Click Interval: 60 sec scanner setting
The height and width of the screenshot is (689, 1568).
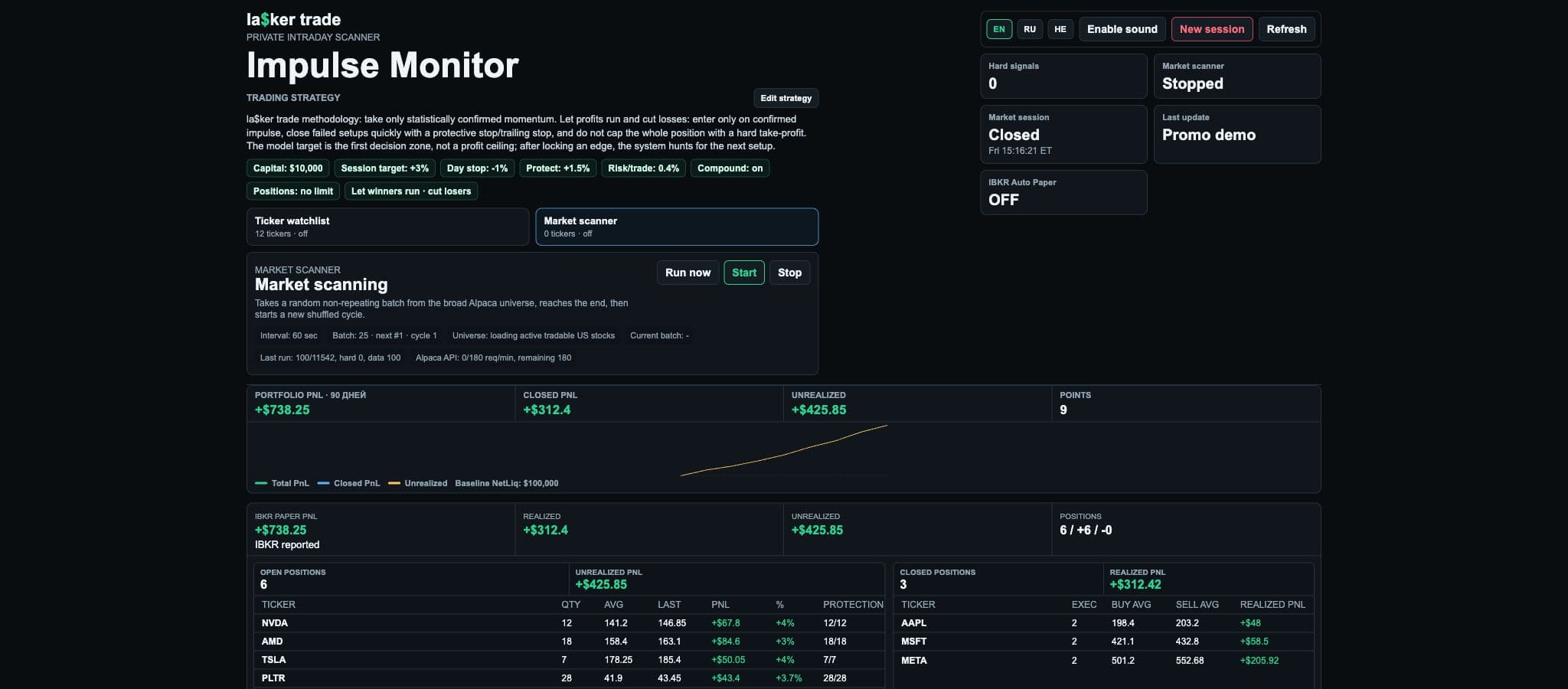click(x=289, y=335)
